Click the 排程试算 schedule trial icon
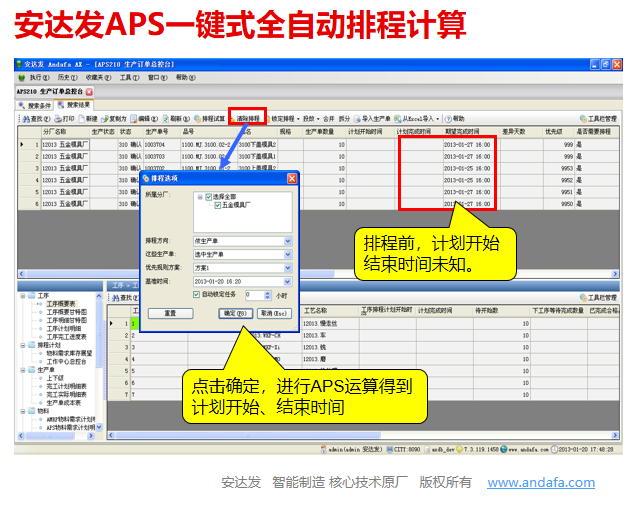This screenshot has height=508, width=635. click(197, 119)
